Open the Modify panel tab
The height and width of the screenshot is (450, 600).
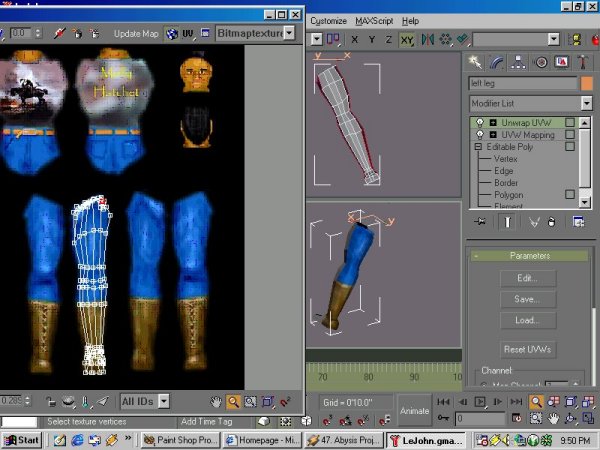496,62
